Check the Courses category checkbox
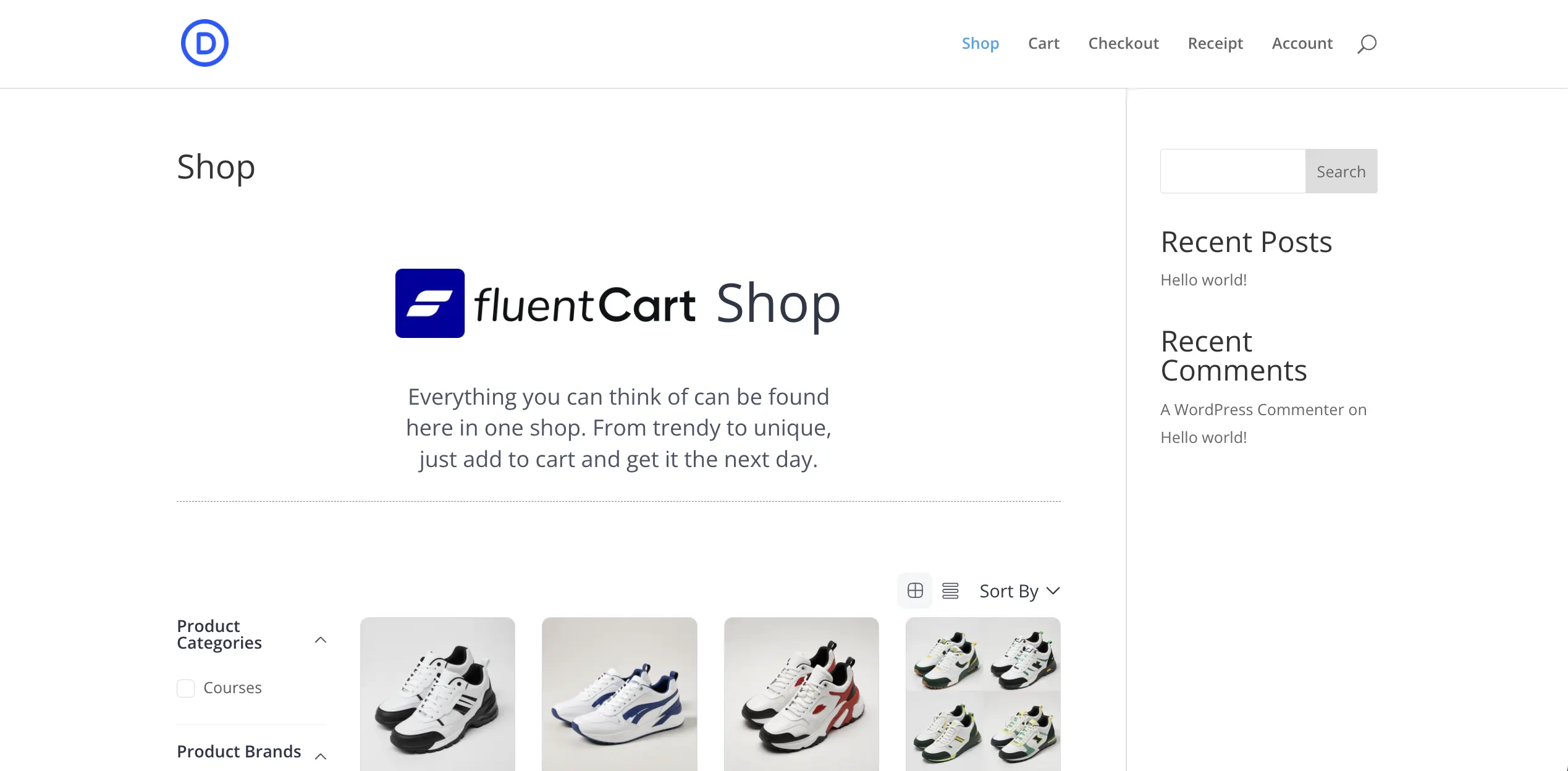Image resolution: width=1568 pixels, height=771 pixels. pyautogui.click(x=185, y=688)
